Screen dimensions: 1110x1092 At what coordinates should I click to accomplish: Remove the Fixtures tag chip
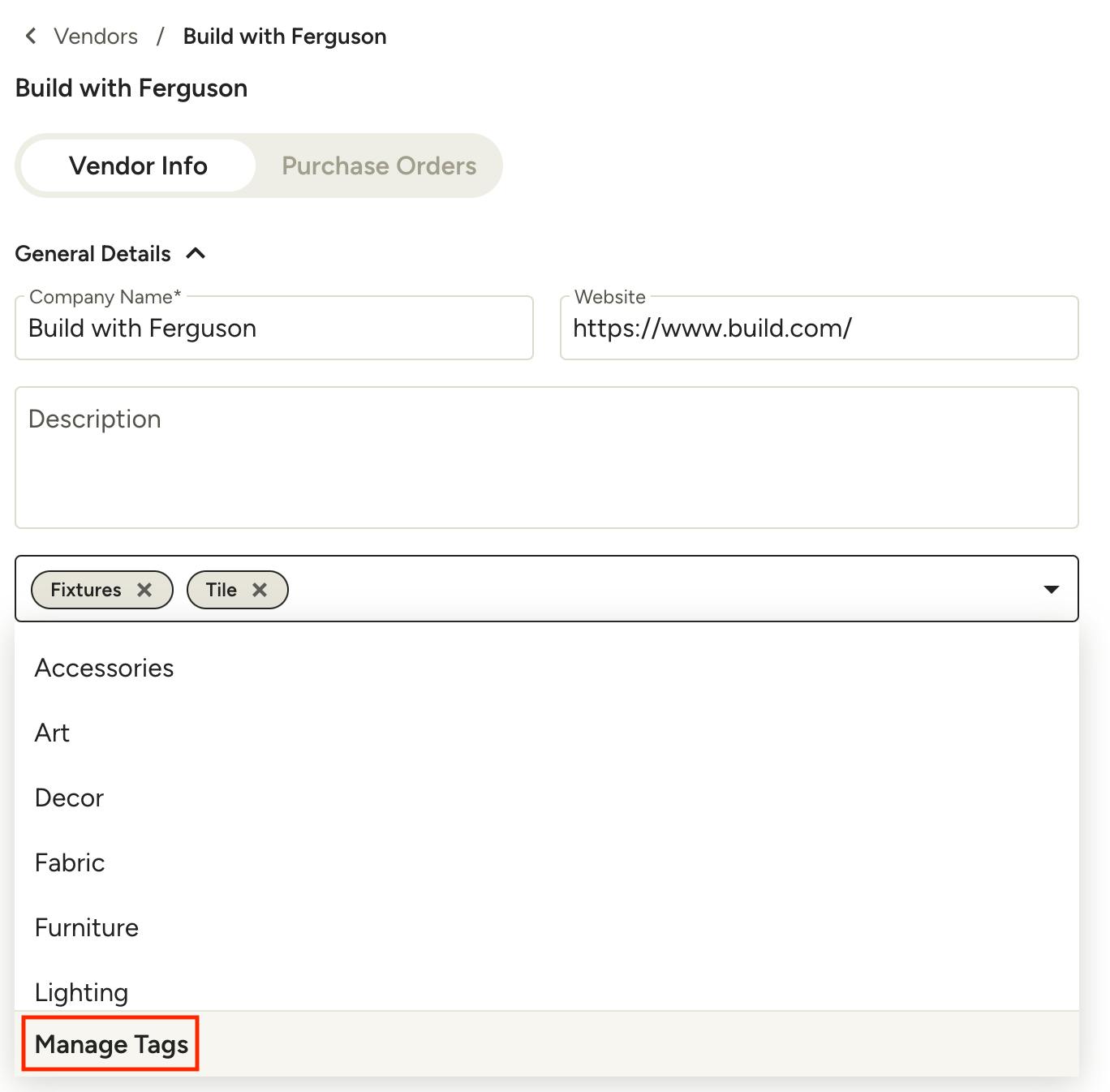tap(144, 590)
